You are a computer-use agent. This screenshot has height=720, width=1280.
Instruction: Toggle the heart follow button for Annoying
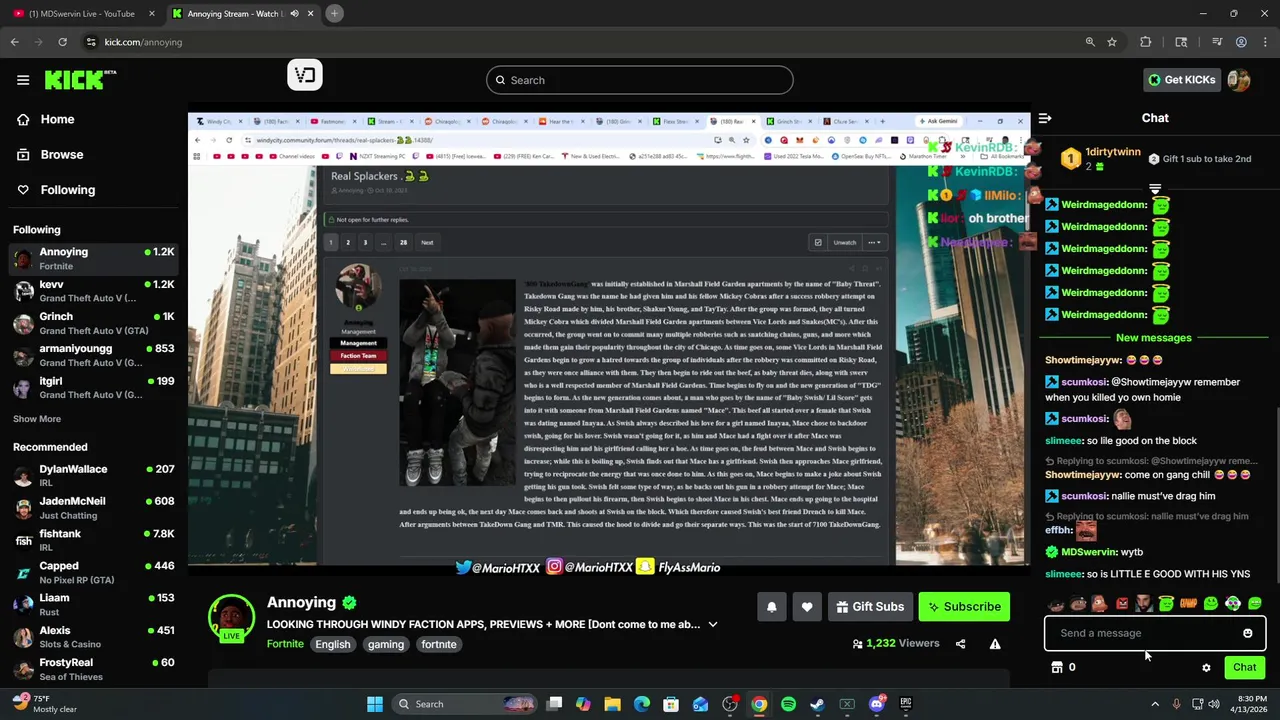(x=807, y=606)
